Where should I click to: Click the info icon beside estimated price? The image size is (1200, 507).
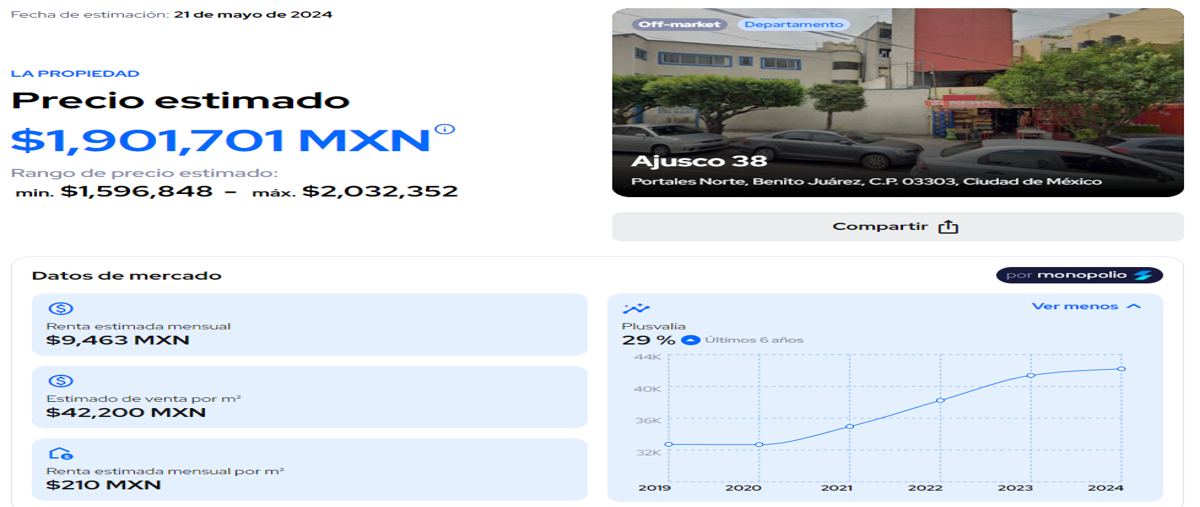tap(445, 129)
